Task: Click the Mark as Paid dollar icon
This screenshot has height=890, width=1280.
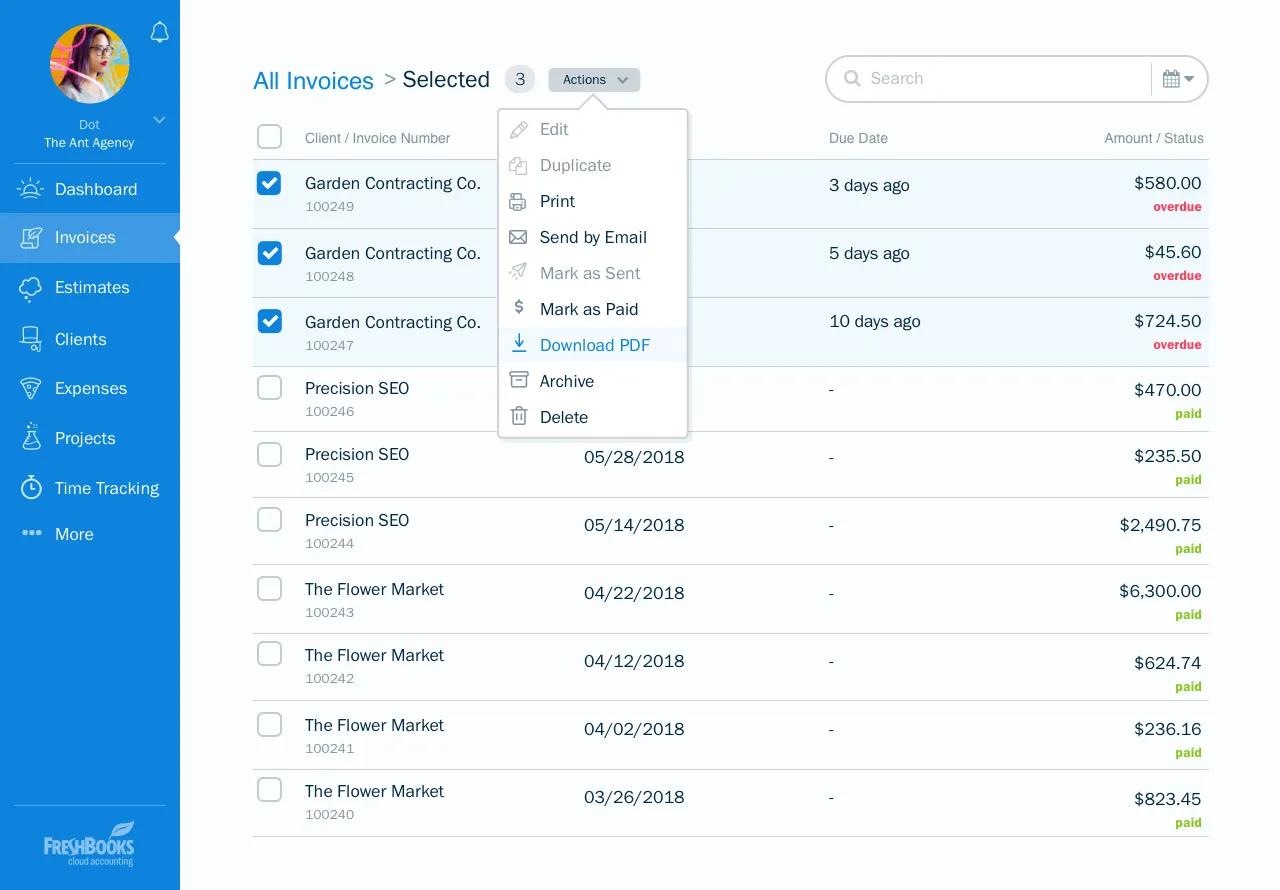Action: pos(518,308)
